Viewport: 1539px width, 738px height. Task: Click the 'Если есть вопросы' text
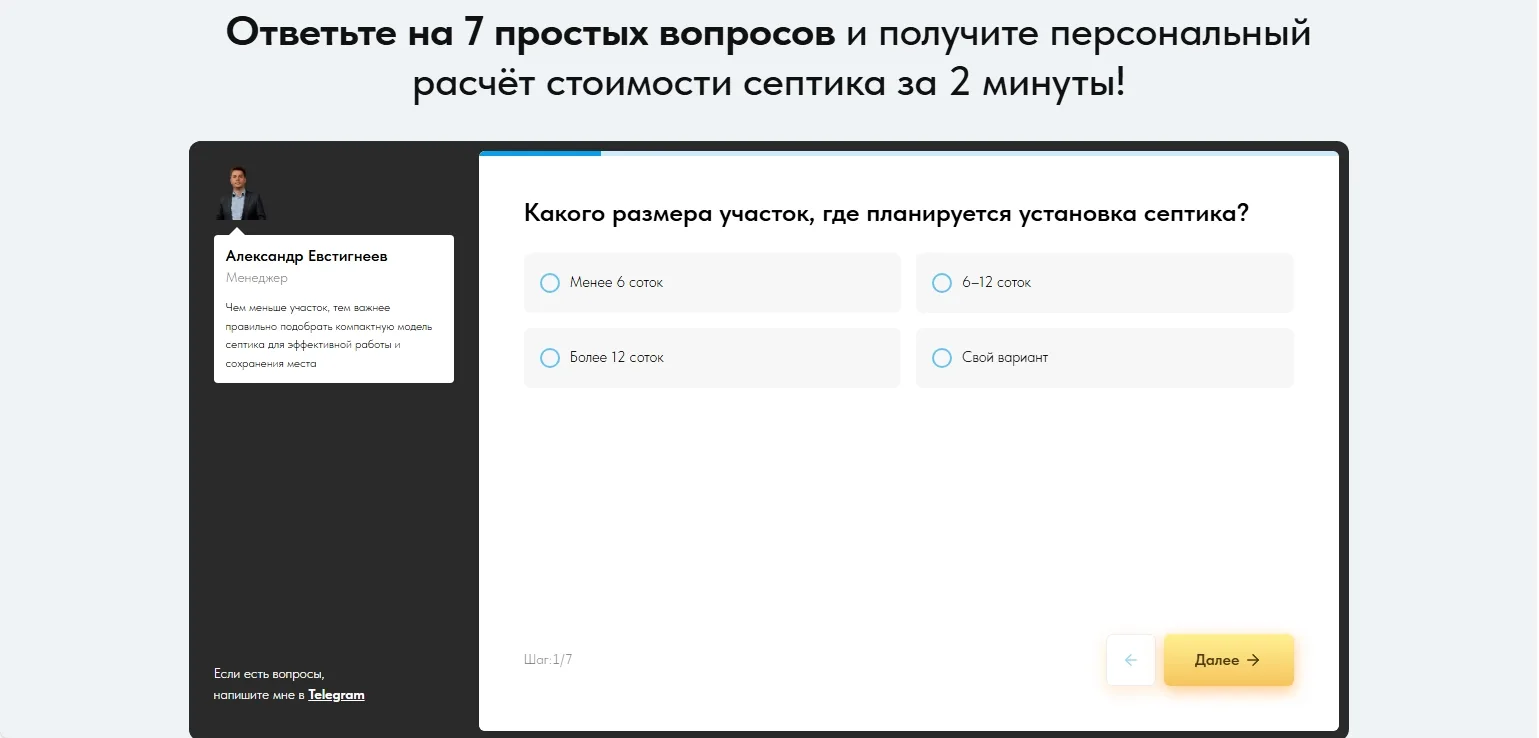[x=269, y=674]
